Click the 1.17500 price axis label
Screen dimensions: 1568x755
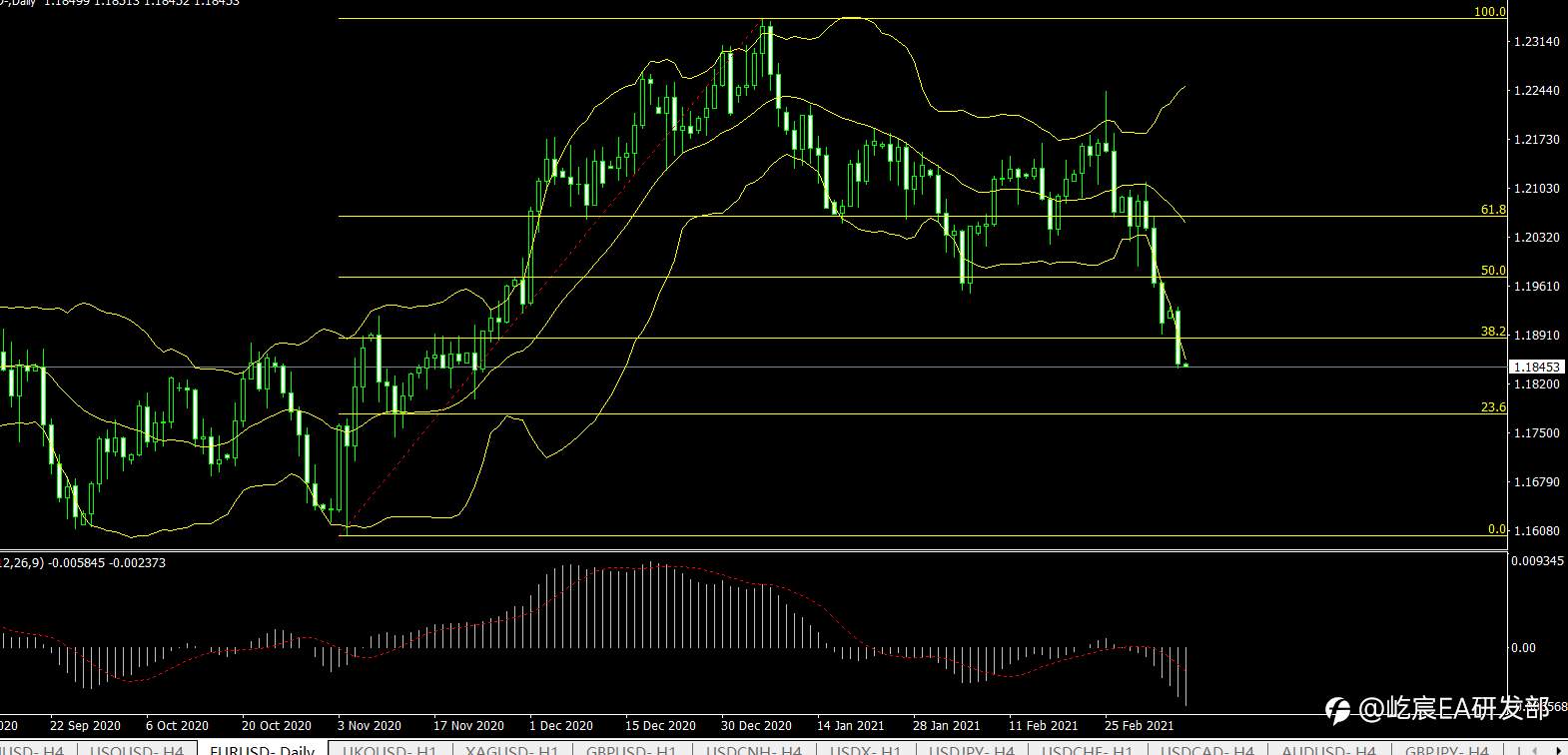pyautogui.click(x=1537, y=433)
